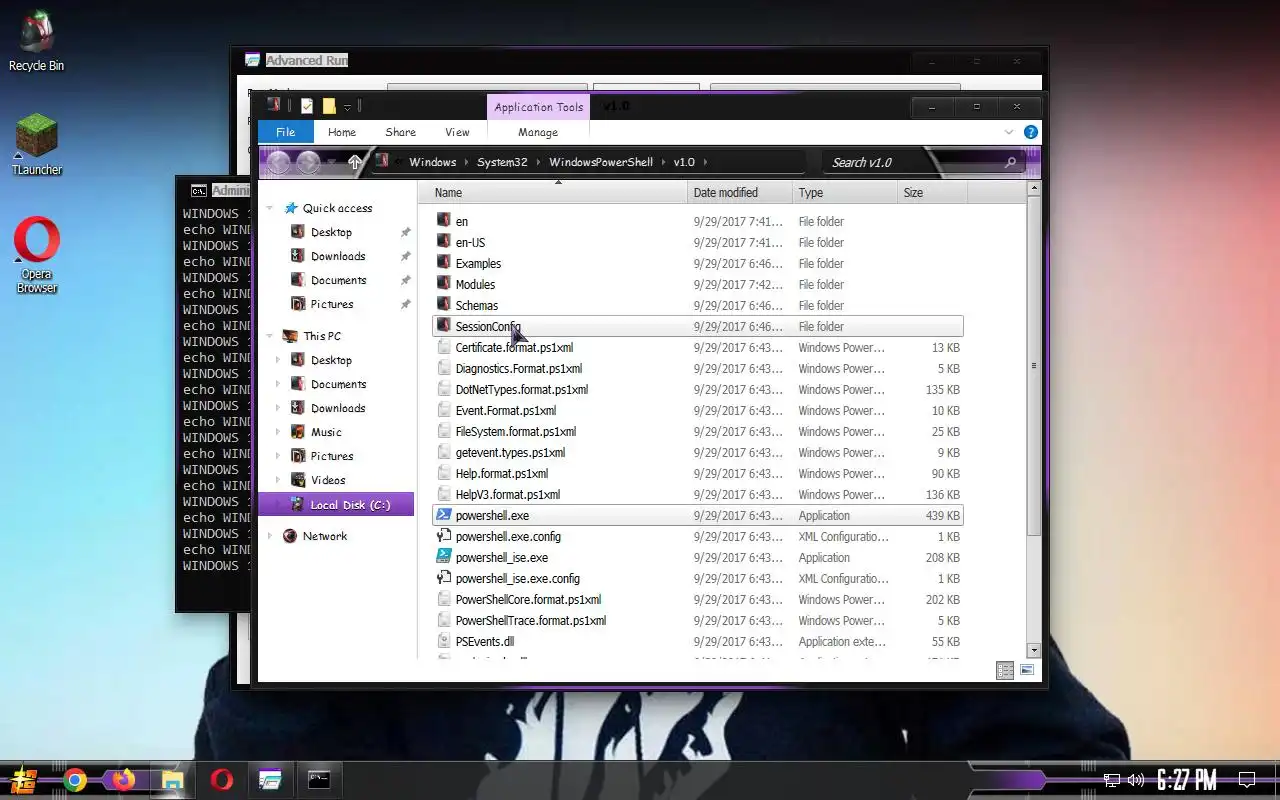Open the View ribbon tab
The height and width of the screenshot is (800, 1280).
pyautogui.click(x=457, y=132)
